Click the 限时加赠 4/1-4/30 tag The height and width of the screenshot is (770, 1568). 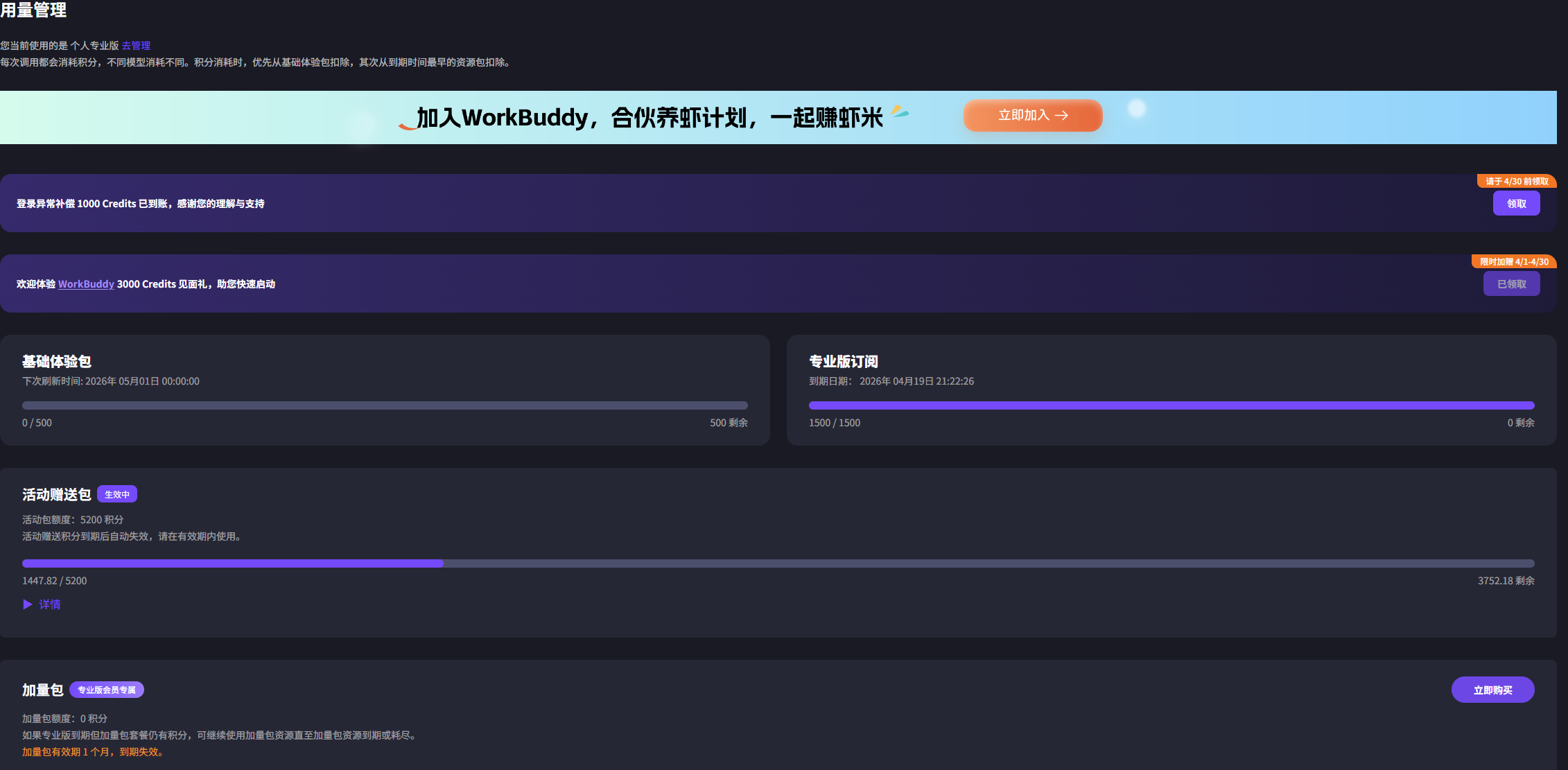coord(1514,262)
